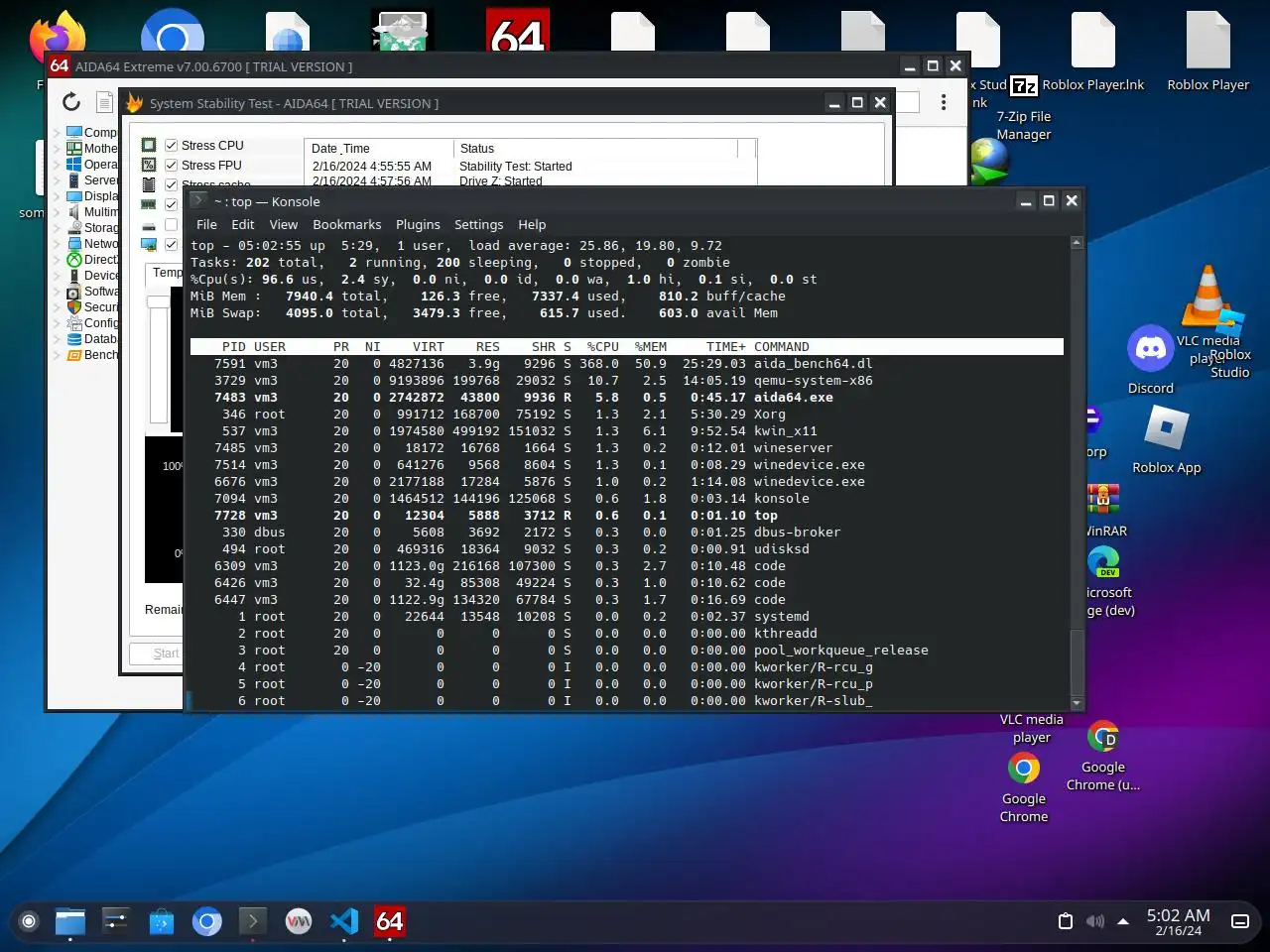
Task: Open the Help menu in Konsole
Action: click(x=532, y=224)
